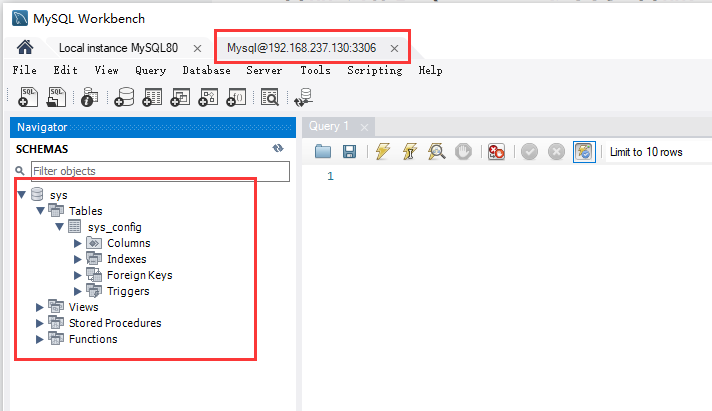This screenshot has height=411, width=712.
Task: Close the Query 1 tab
Action: point(364,128)
